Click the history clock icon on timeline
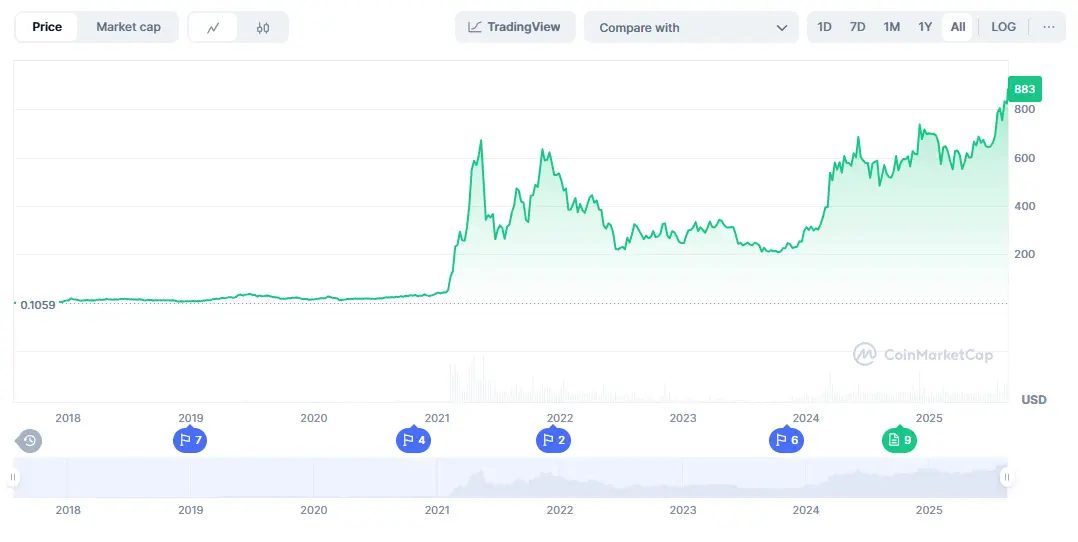The width and height of the screenshot is (1078, 542). (x=29, y=440)
